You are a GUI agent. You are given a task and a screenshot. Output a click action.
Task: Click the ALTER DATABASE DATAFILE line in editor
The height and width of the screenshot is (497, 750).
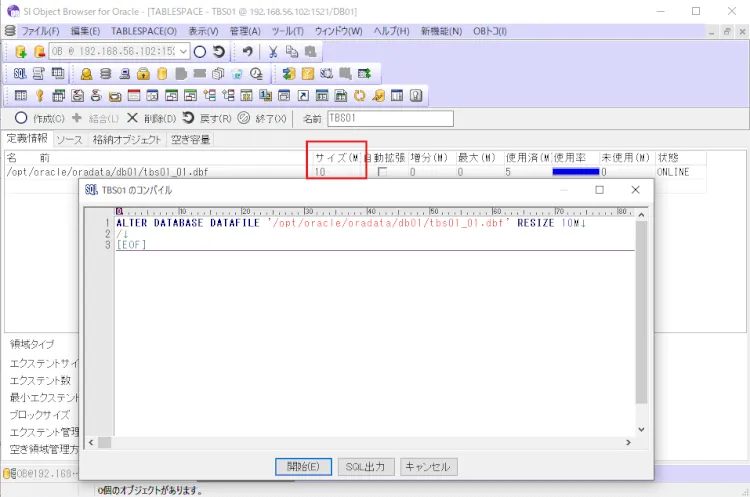[351, 223]
